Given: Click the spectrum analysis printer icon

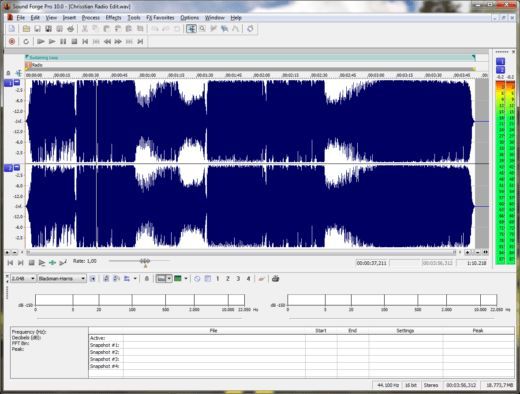Looking at the screenshot, I should tap(275, 278).
